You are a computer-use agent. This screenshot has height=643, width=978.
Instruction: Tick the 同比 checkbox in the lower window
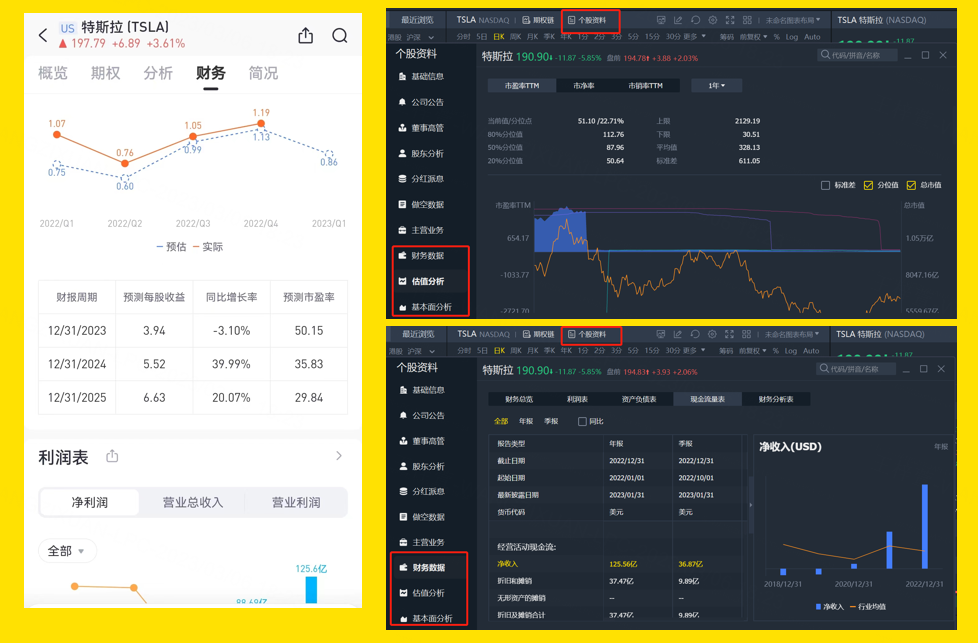pos(582,422)
